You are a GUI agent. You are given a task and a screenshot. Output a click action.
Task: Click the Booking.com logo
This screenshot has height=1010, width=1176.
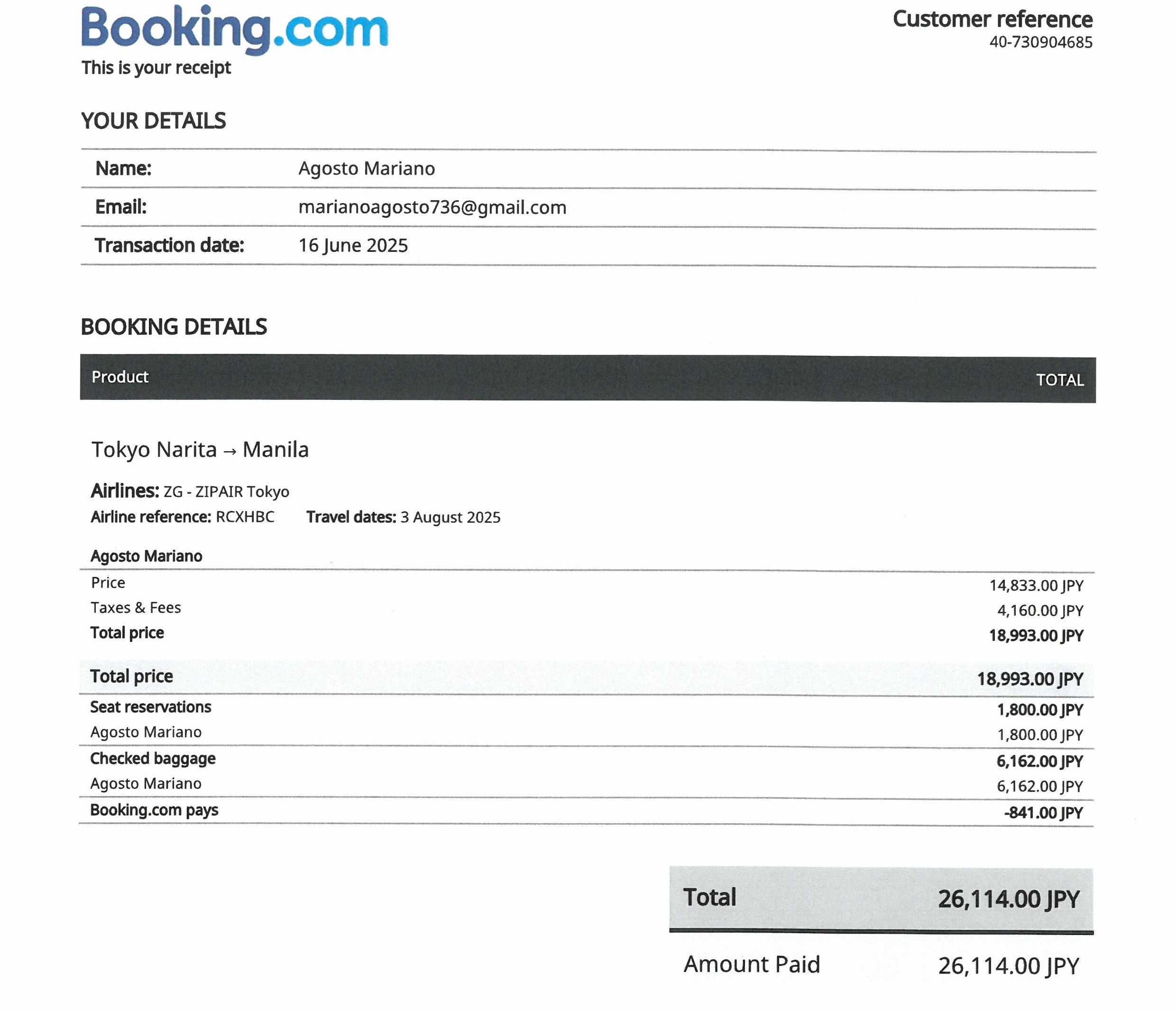(234, 29)
